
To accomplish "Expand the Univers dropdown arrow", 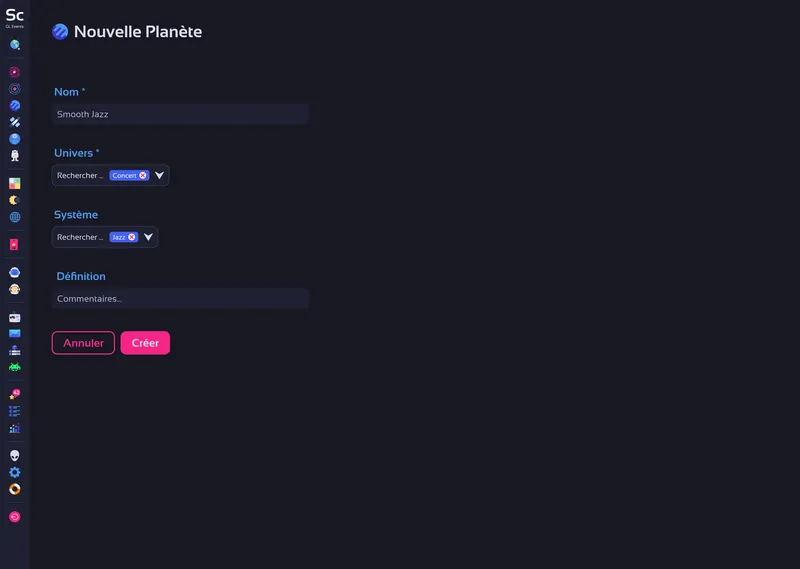I will point(159,176).
